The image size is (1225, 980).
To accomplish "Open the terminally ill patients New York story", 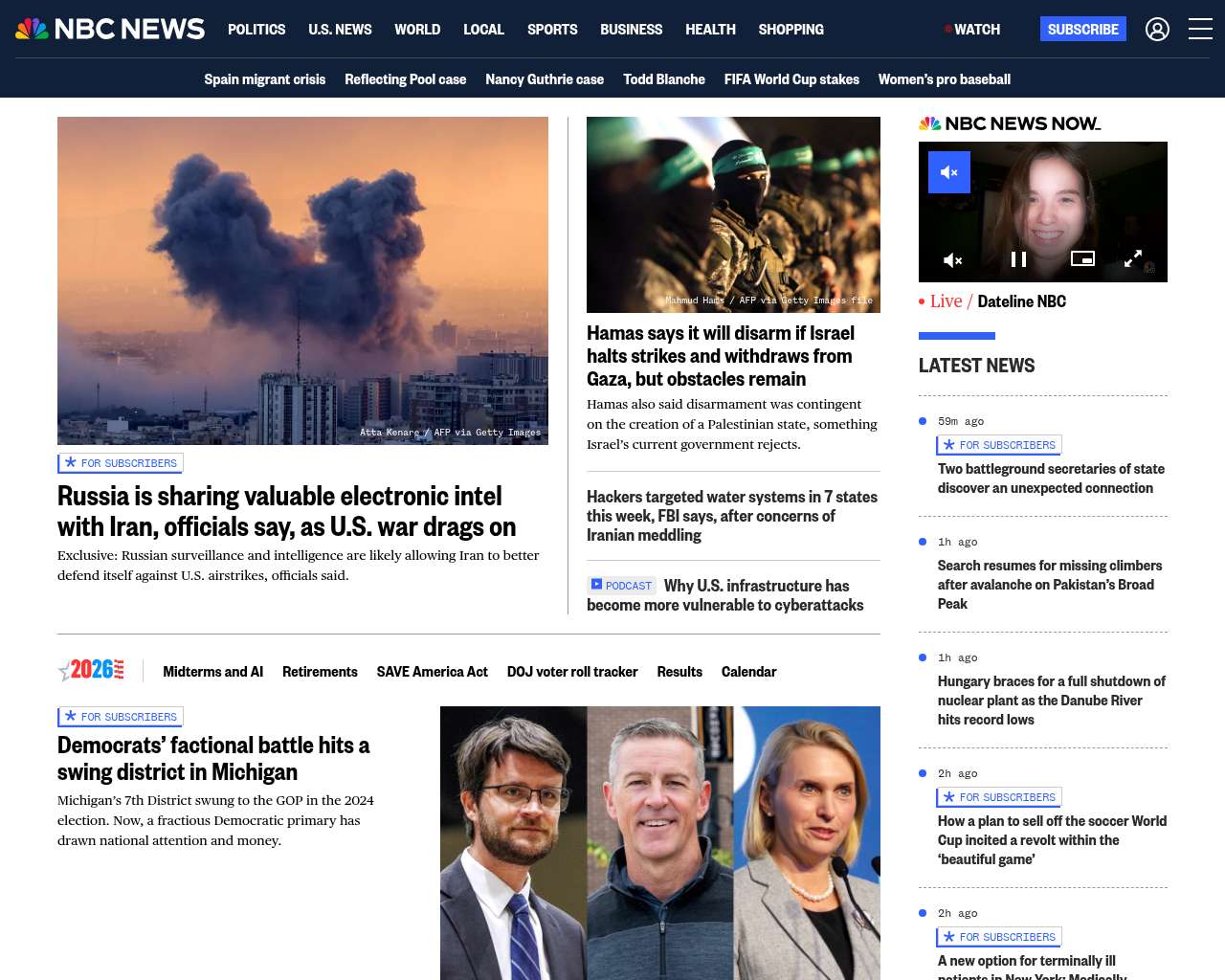I will point(1033,967).
